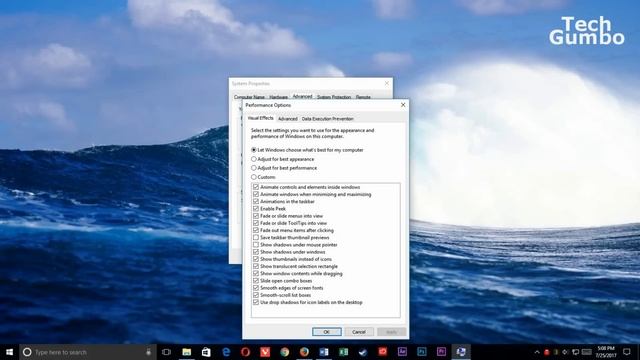Viewport: 640px width, 360px height.
Task: Open the Data Execution Prevention tab
Action: click(x=327, y=119)
